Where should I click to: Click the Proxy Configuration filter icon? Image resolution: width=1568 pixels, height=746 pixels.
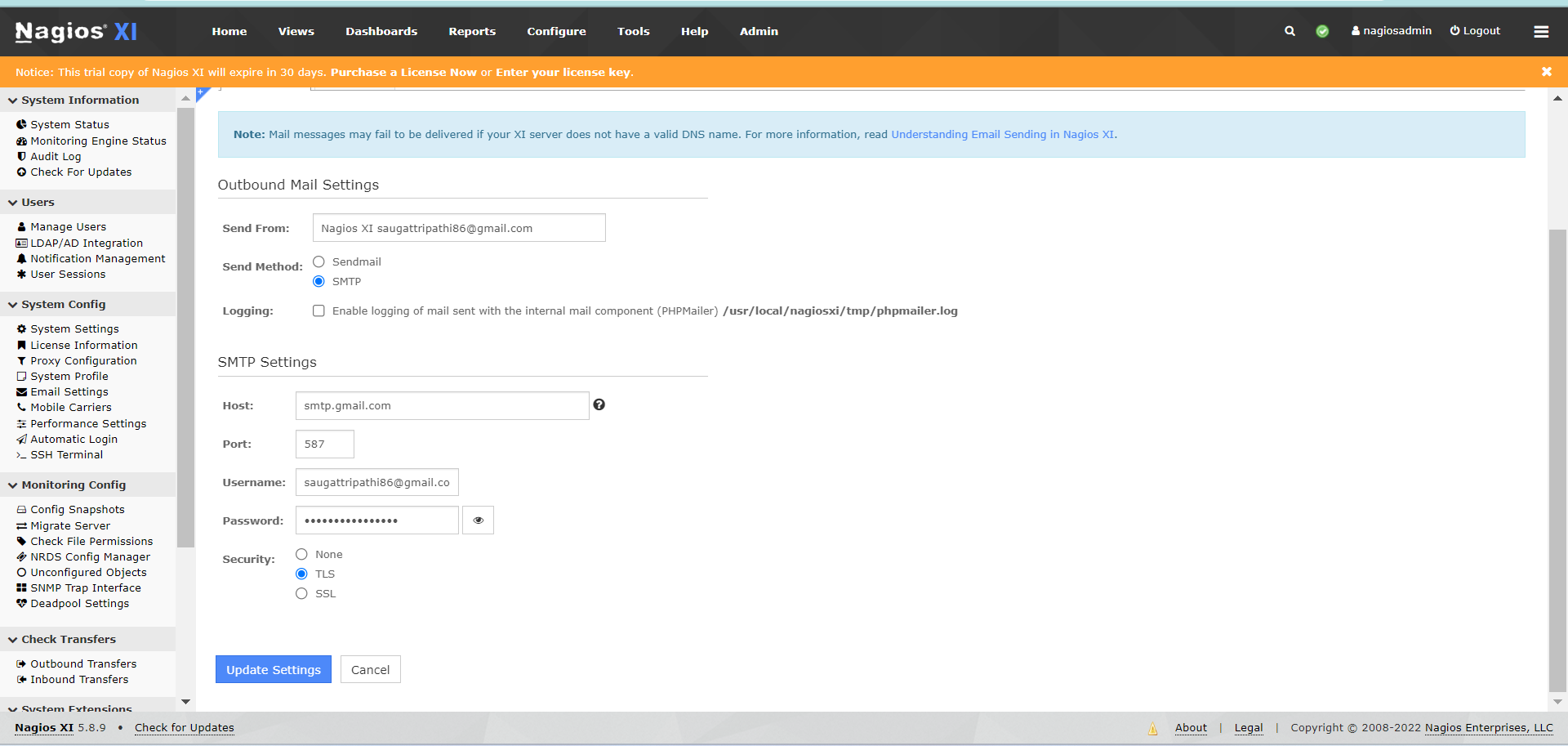(21, 360)
